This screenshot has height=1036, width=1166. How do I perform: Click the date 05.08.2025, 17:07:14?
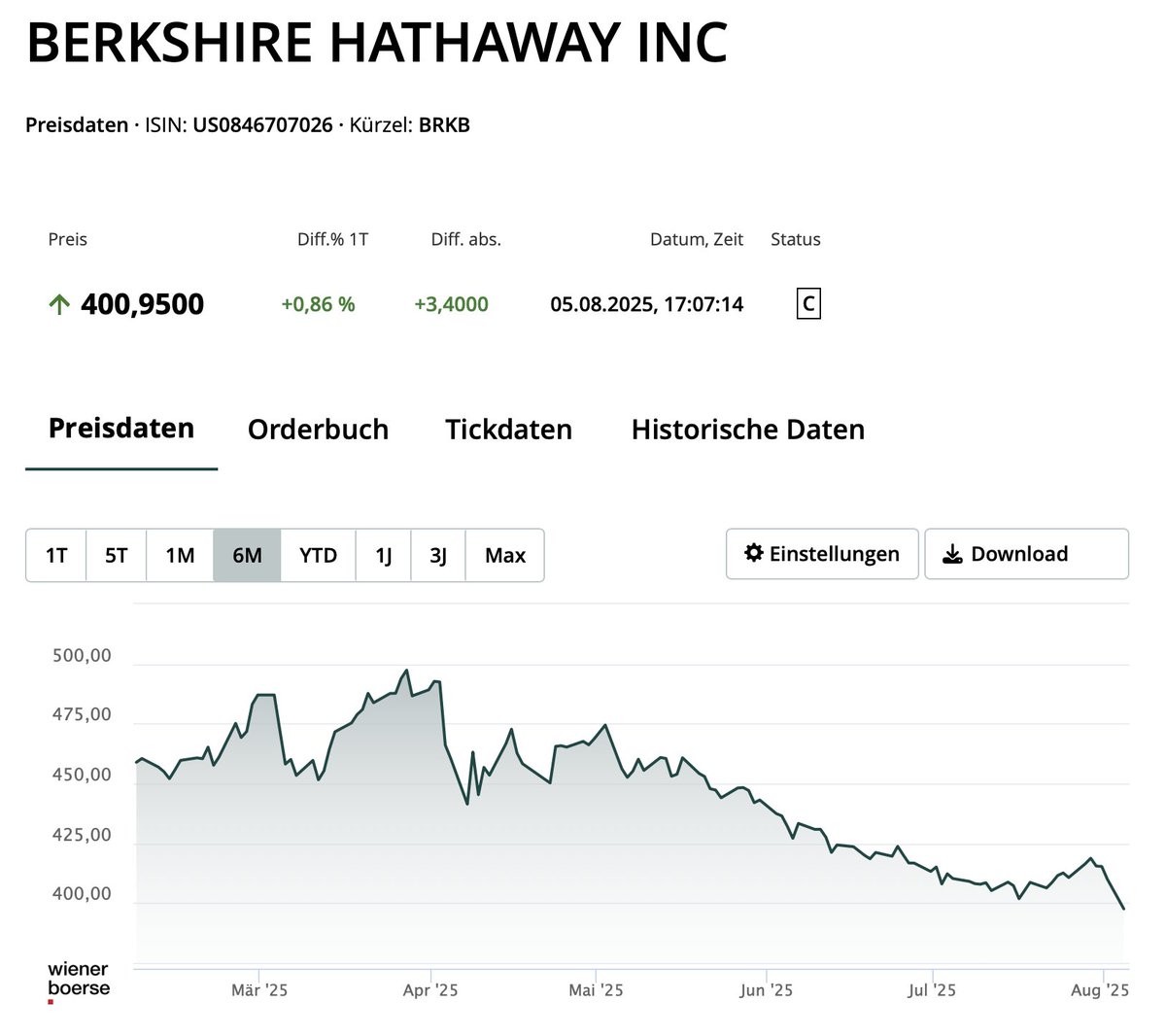click(x=647, y=304)
